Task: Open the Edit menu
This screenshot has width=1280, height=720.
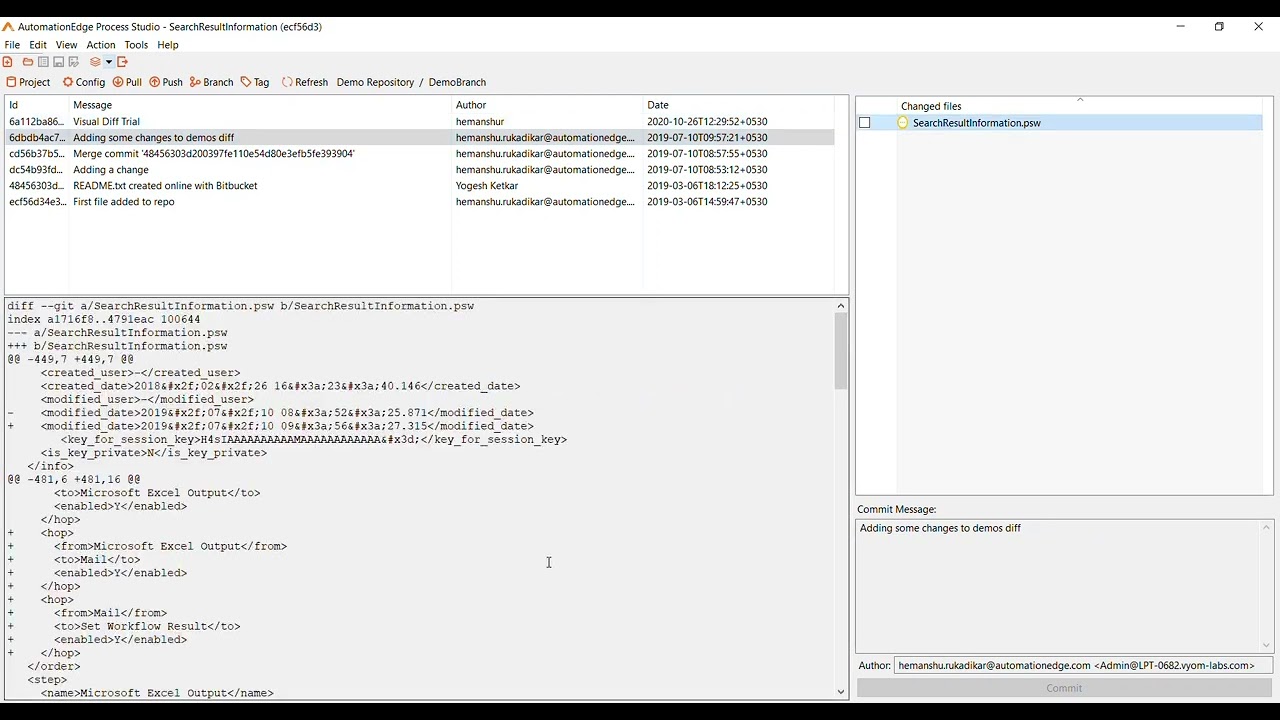Action: coord(38,45)
